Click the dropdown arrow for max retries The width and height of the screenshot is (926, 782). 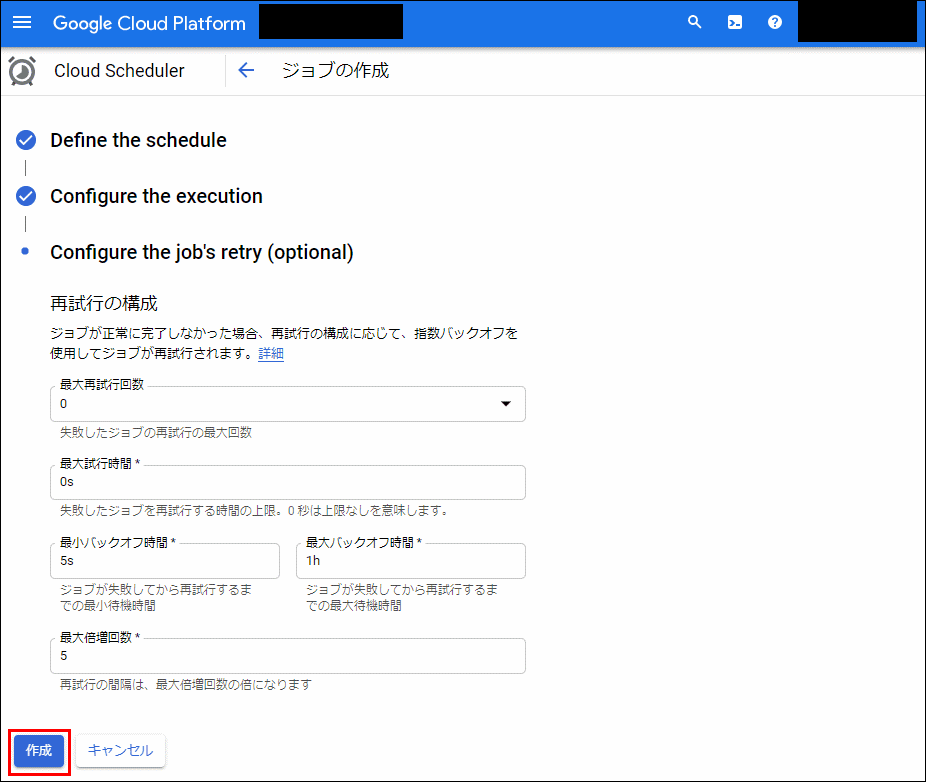pos(506,404)
